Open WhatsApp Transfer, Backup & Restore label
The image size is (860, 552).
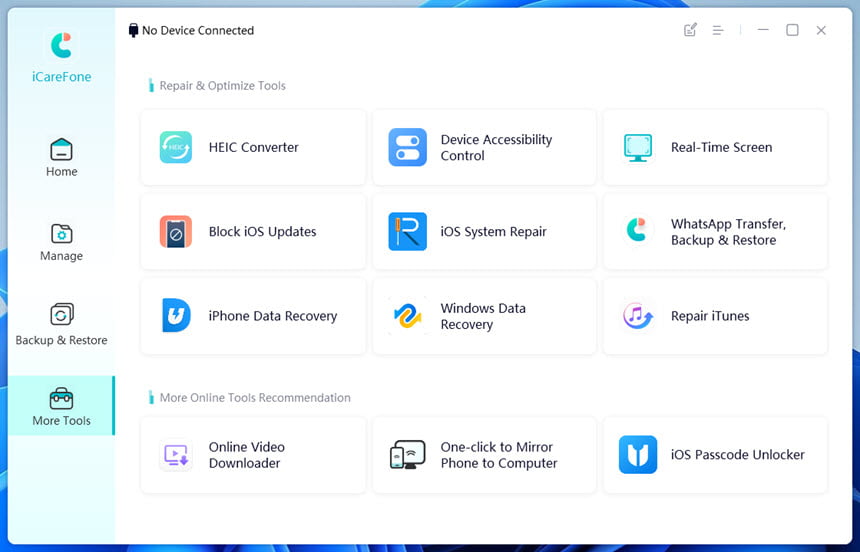[x=728, y=232]
